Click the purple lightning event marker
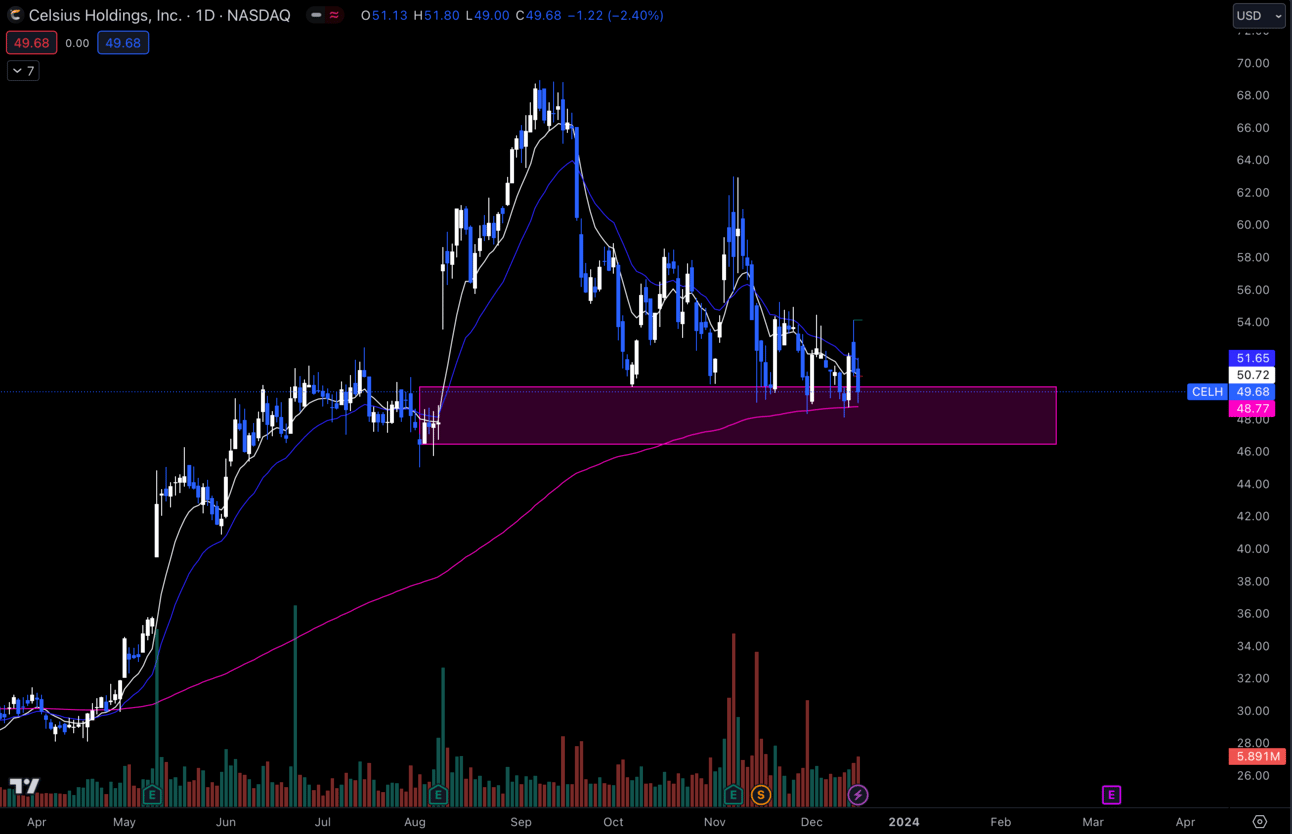Screen dimensions: 1292x834 [x=858, y=795]
